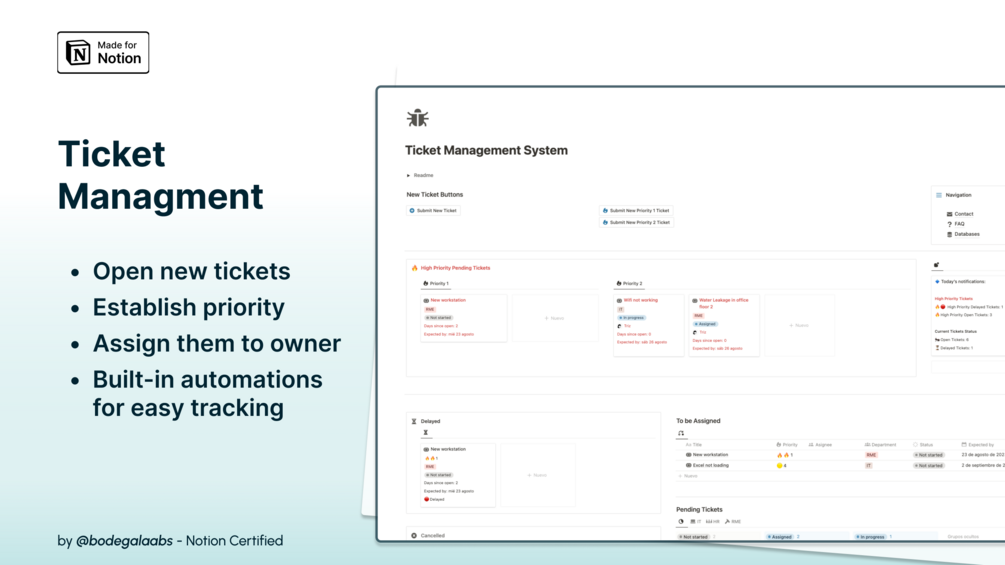
Task: Click the @bodegalaabs author handle
Action: pyautogui.click(x=124, y=541)
